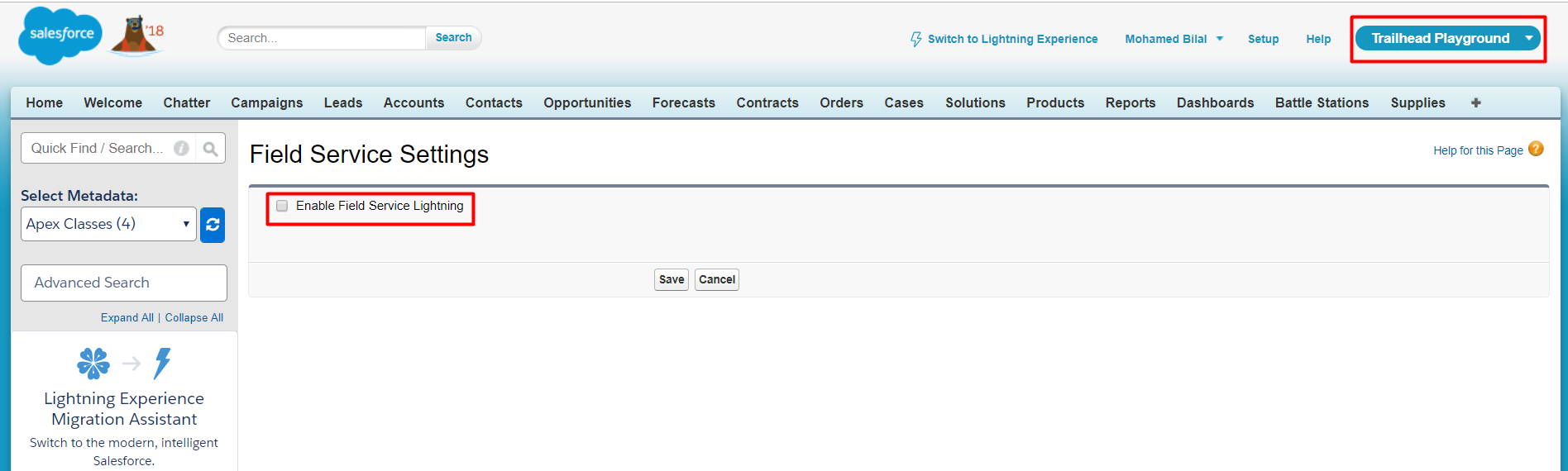This screenshot has width=1568, height=471.
Task: Click the Field Service Settings heading
Action: (369, 155)
